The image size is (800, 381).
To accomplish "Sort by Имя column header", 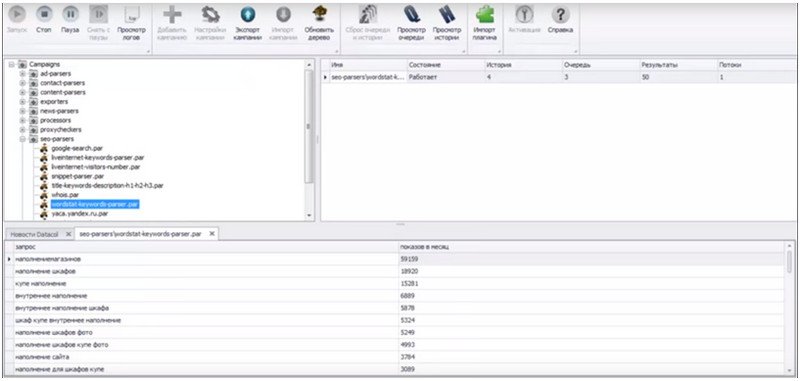I will [367, 65].
